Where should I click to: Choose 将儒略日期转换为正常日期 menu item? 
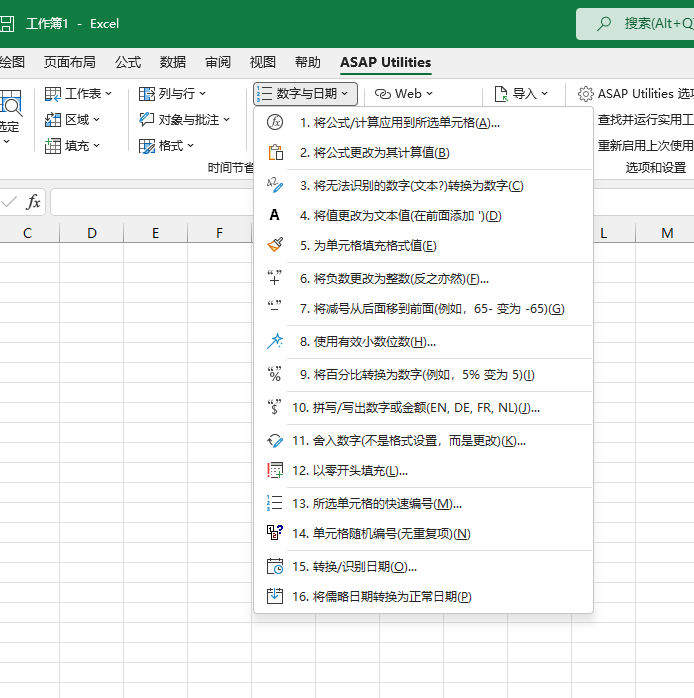[x=423, y=597]
